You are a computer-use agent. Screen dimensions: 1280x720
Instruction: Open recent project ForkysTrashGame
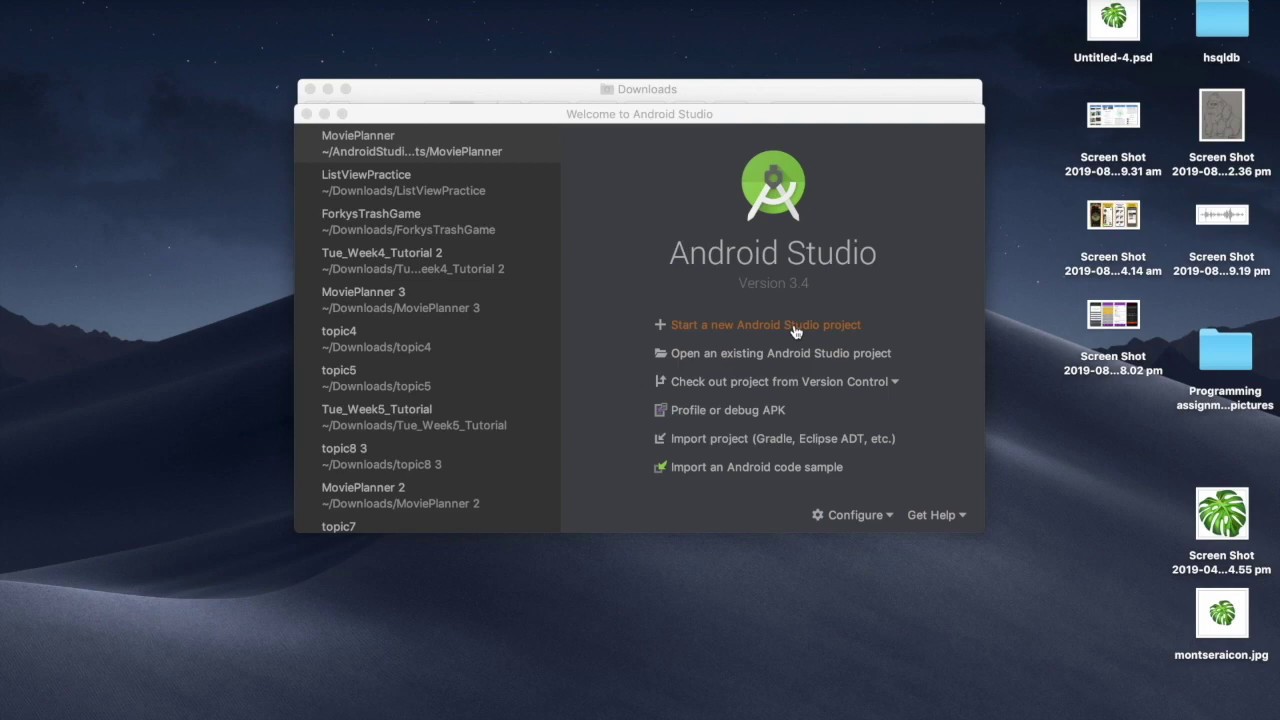click(428, 221)
